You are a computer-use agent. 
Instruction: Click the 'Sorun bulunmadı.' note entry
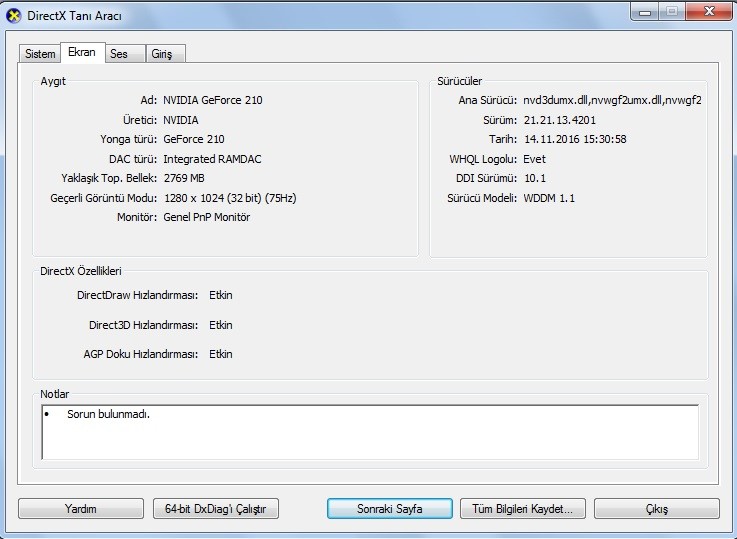click(x=108, y=414)
